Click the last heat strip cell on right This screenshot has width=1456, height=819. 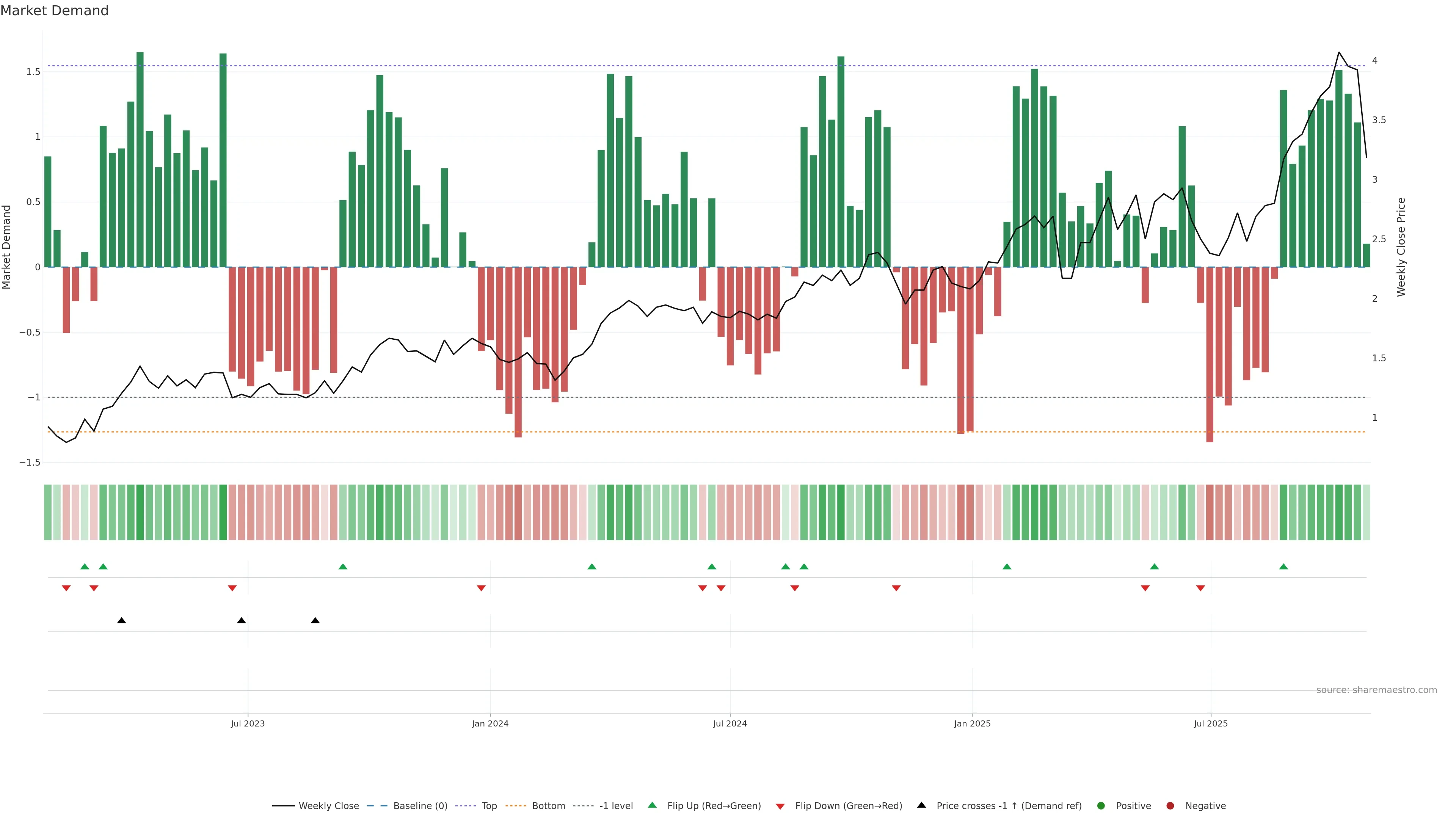coord(1366,512)
